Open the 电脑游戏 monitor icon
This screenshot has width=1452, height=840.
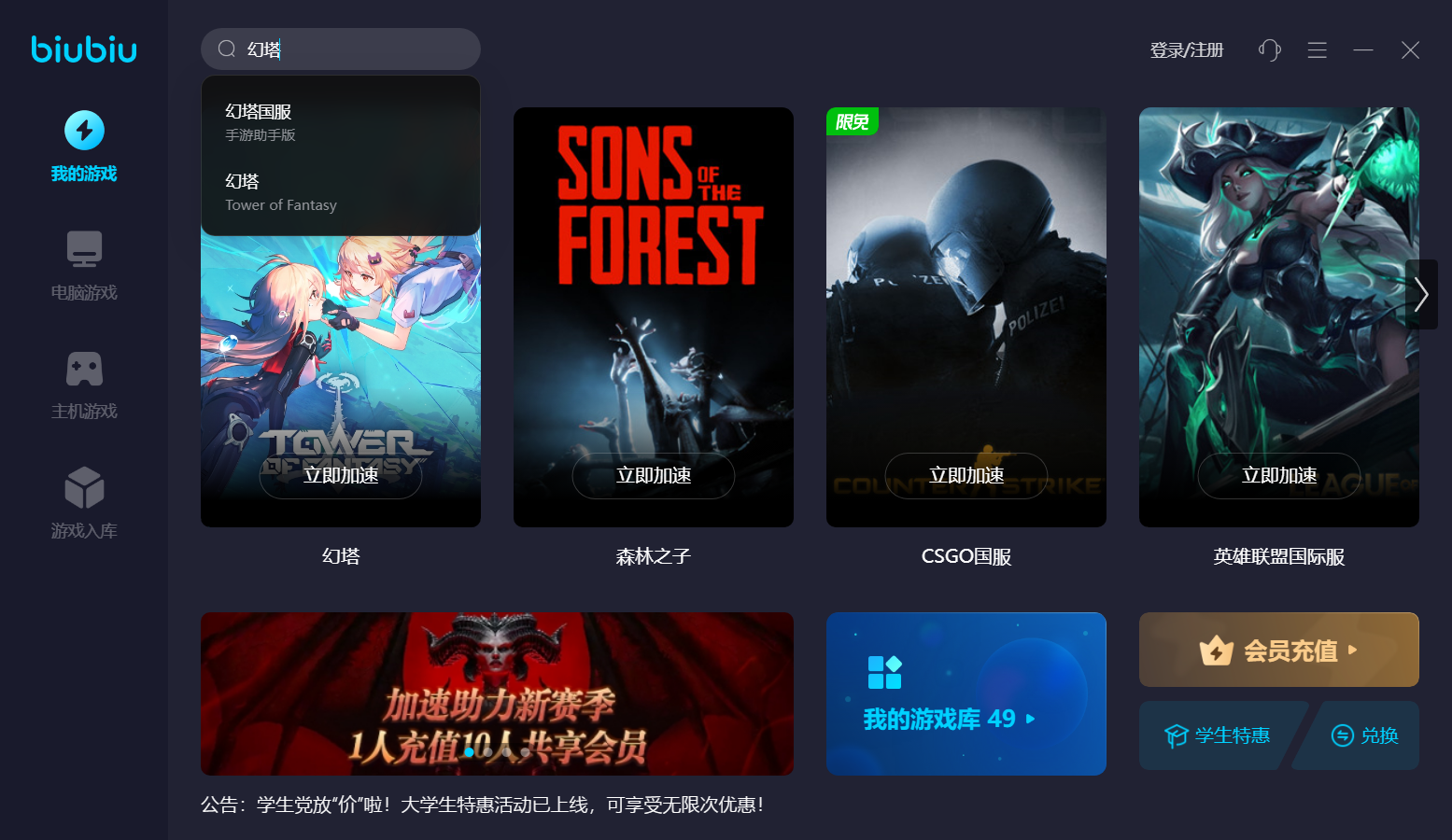84,249
